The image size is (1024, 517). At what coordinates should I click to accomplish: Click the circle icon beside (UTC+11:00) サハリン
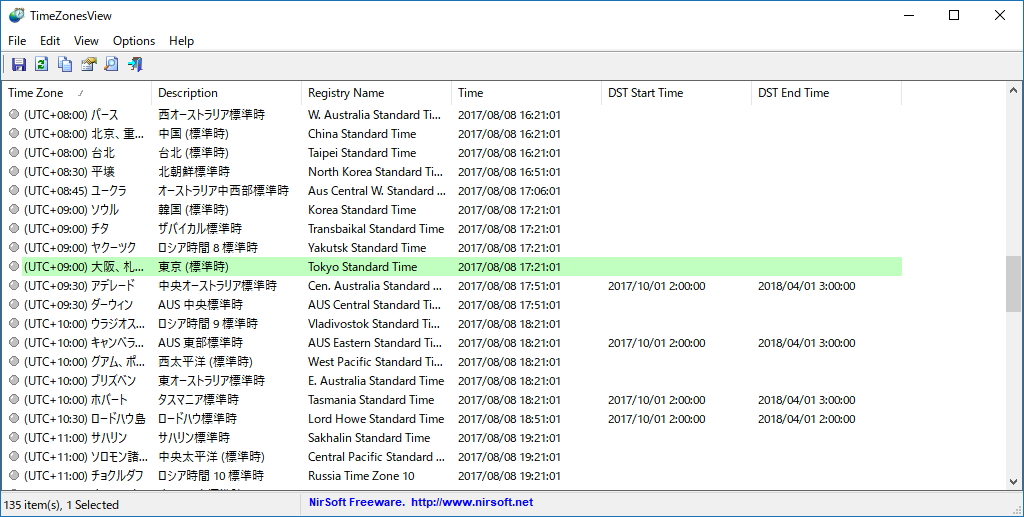(14, 437)
